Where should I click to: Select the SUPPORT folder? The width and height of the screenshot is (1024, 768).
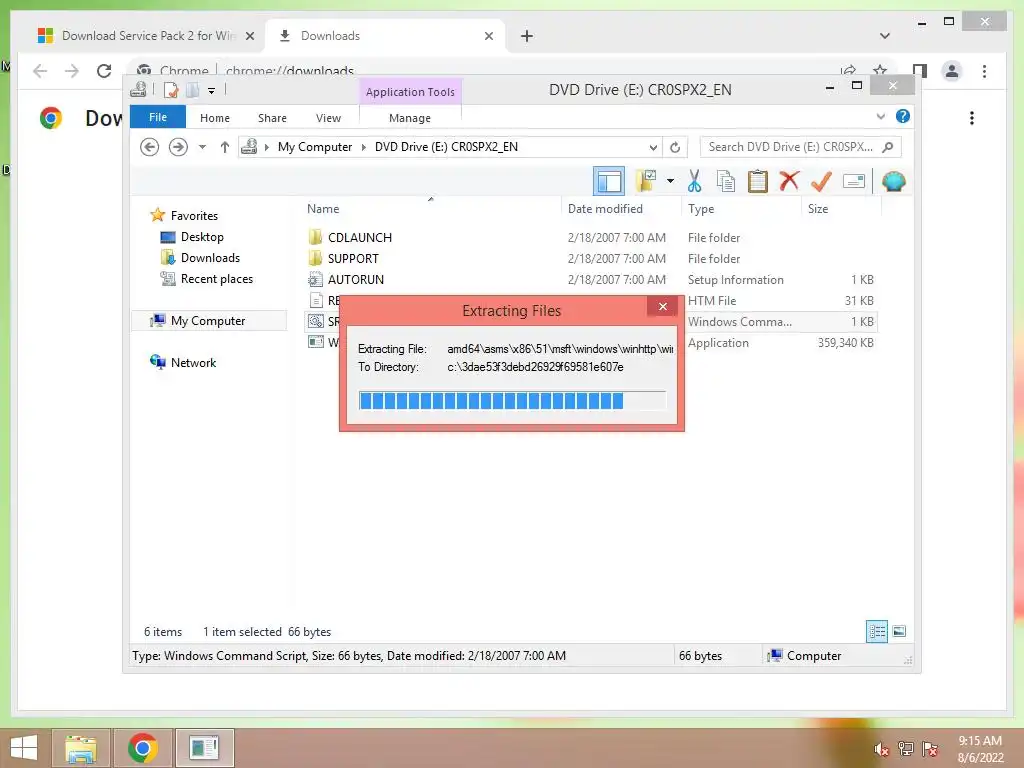click(353, 259)
